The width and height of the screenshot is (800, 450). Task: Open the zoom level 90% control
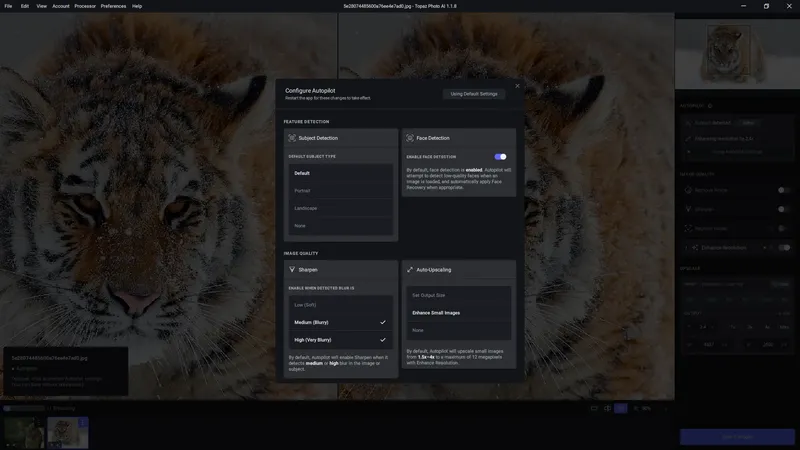point(642,409)
